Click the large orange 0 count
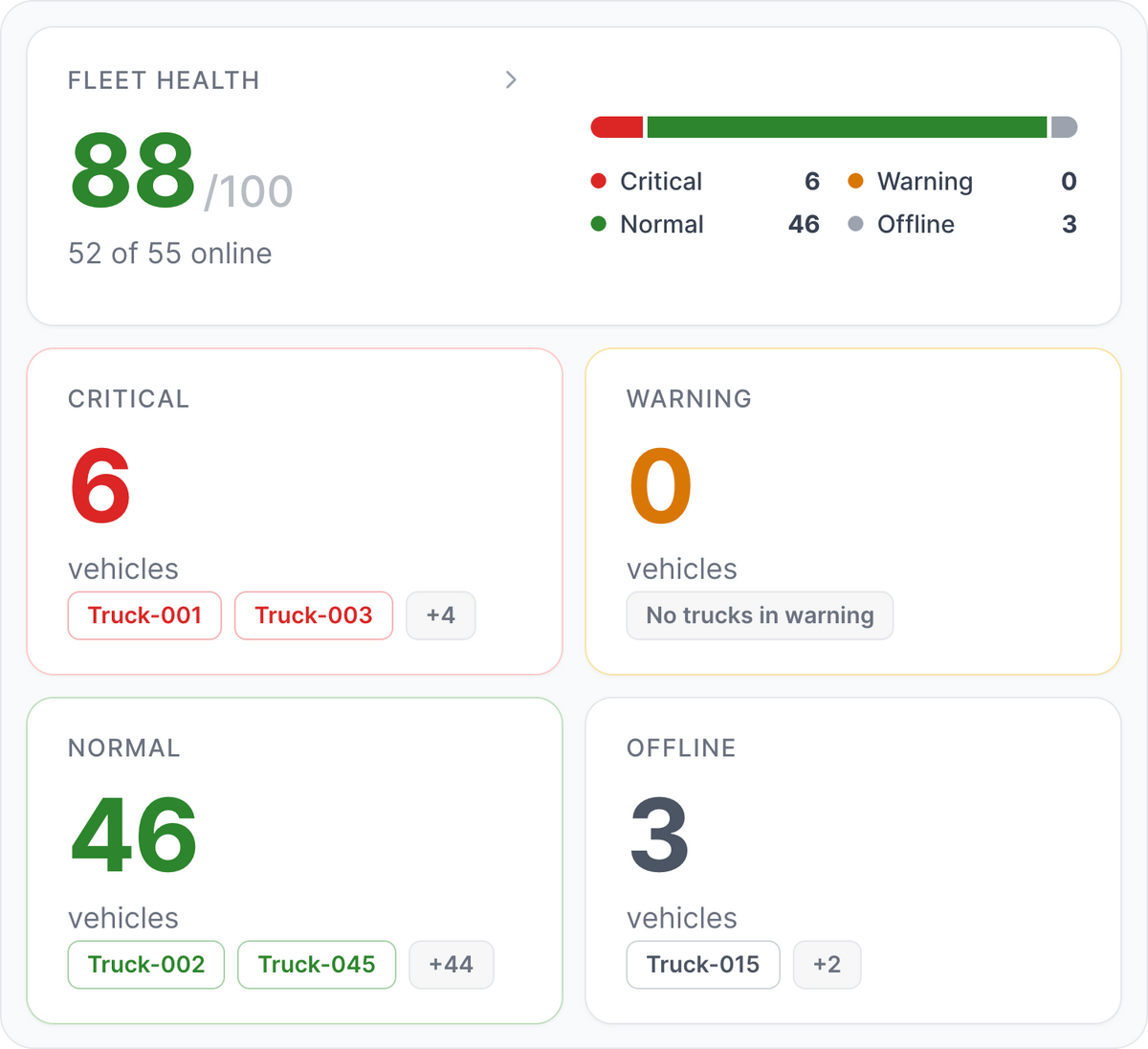 click(x=660, y=486)
